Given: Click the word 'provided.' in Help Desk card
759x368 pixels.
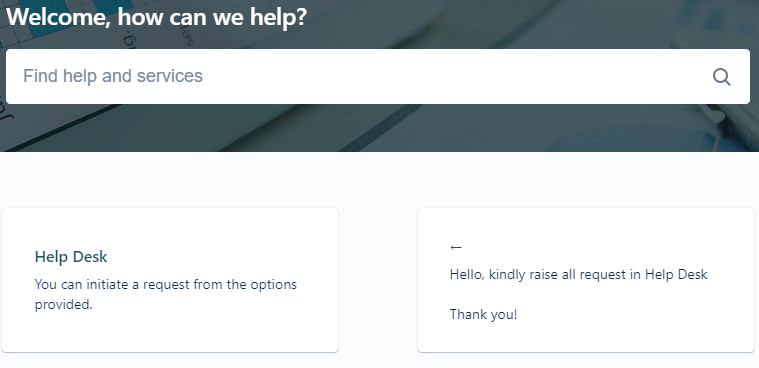Looking at the screenshot, I should pos(63,305).
